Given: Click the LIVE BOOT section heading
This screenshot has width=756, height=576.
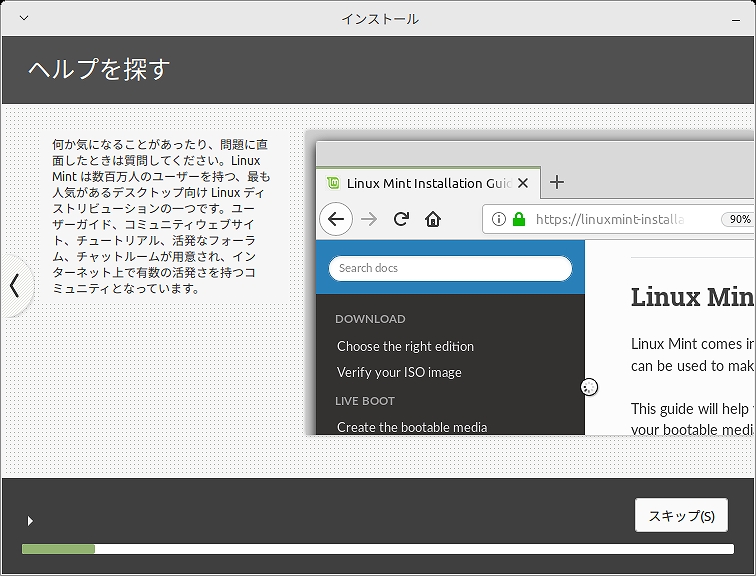Looking at the screenshot, I should 365,401.
